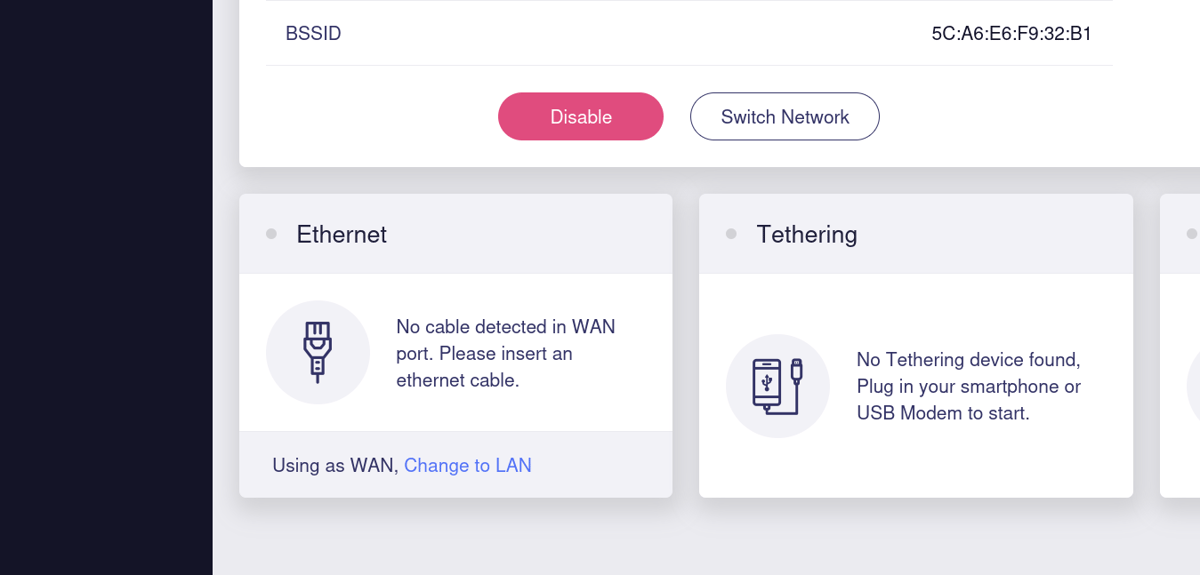This screenshot has width=1200, height=575.
Task: Click the Ethernet status indicator dot
Action: (271, 234)
